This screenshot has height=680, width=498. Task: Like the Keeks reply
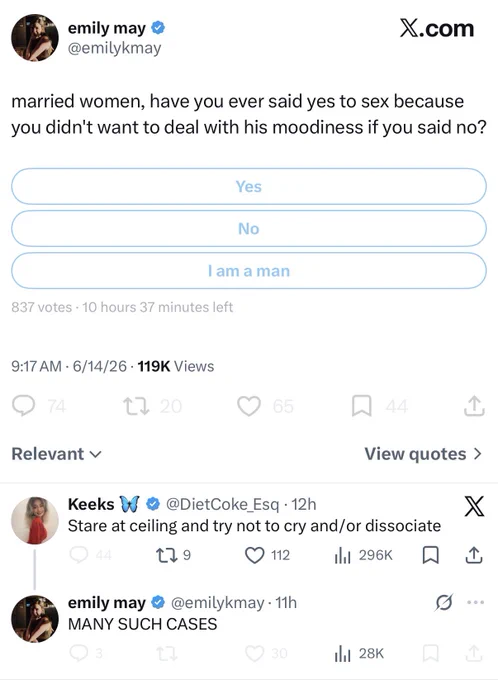coord(255,555)
